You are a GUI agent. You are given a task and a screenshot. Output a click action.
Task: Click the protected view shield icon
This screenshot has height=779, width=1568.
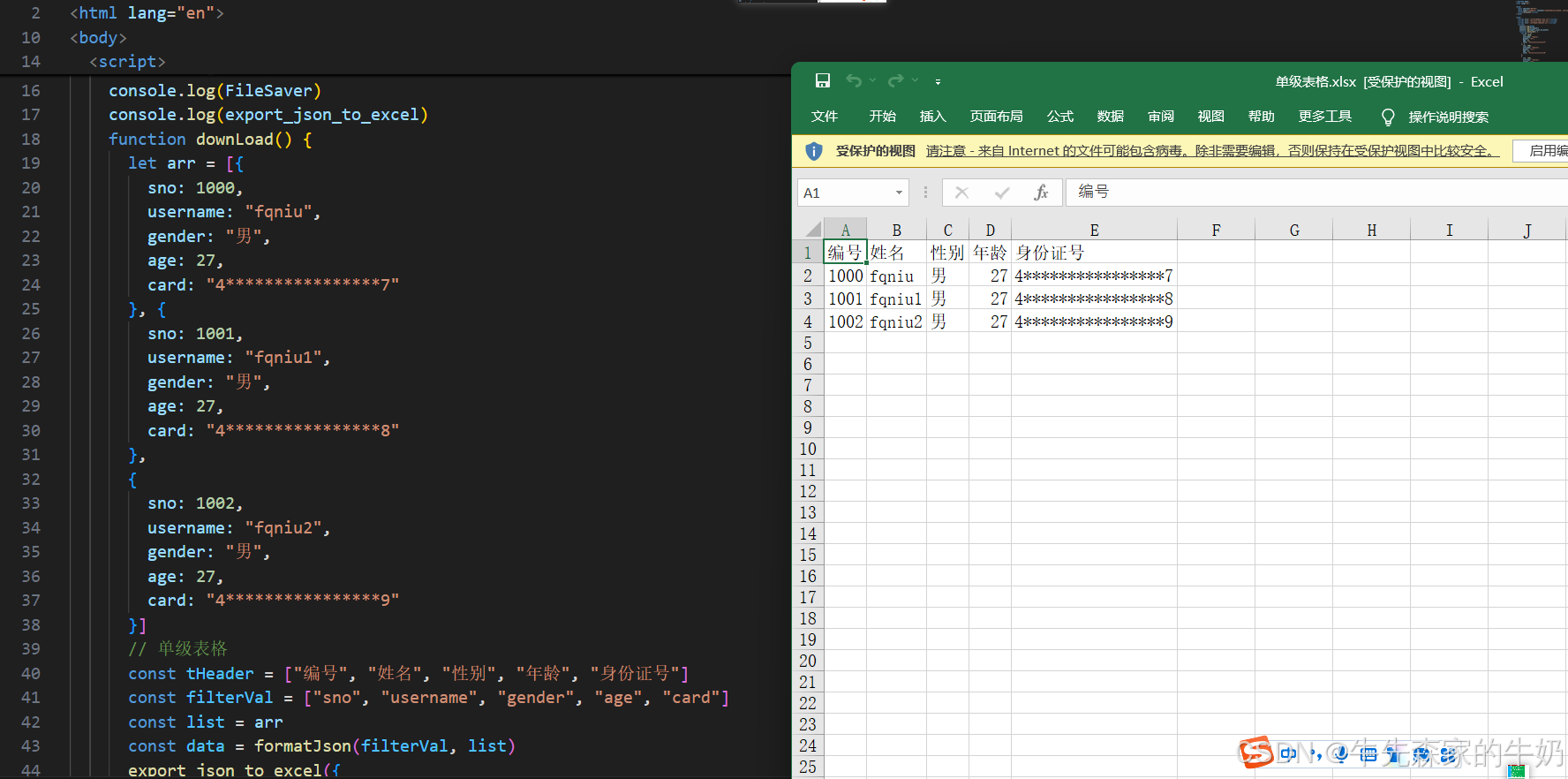(814, 151)
